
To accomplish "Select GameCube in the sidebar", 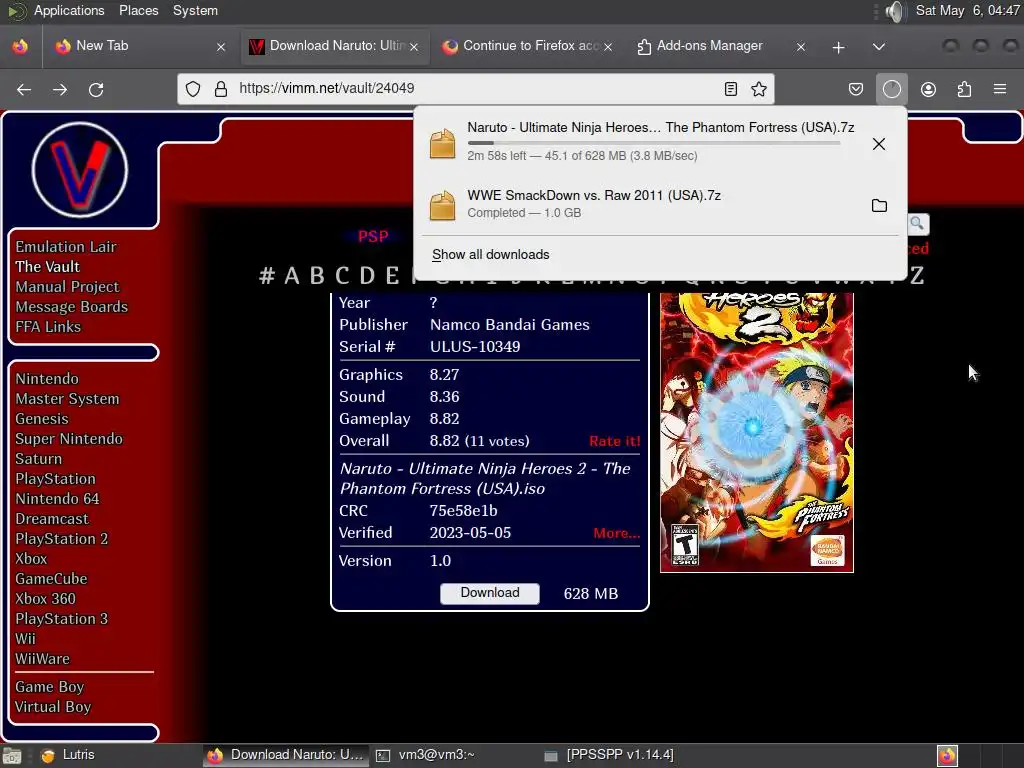I will click(52, 579).
